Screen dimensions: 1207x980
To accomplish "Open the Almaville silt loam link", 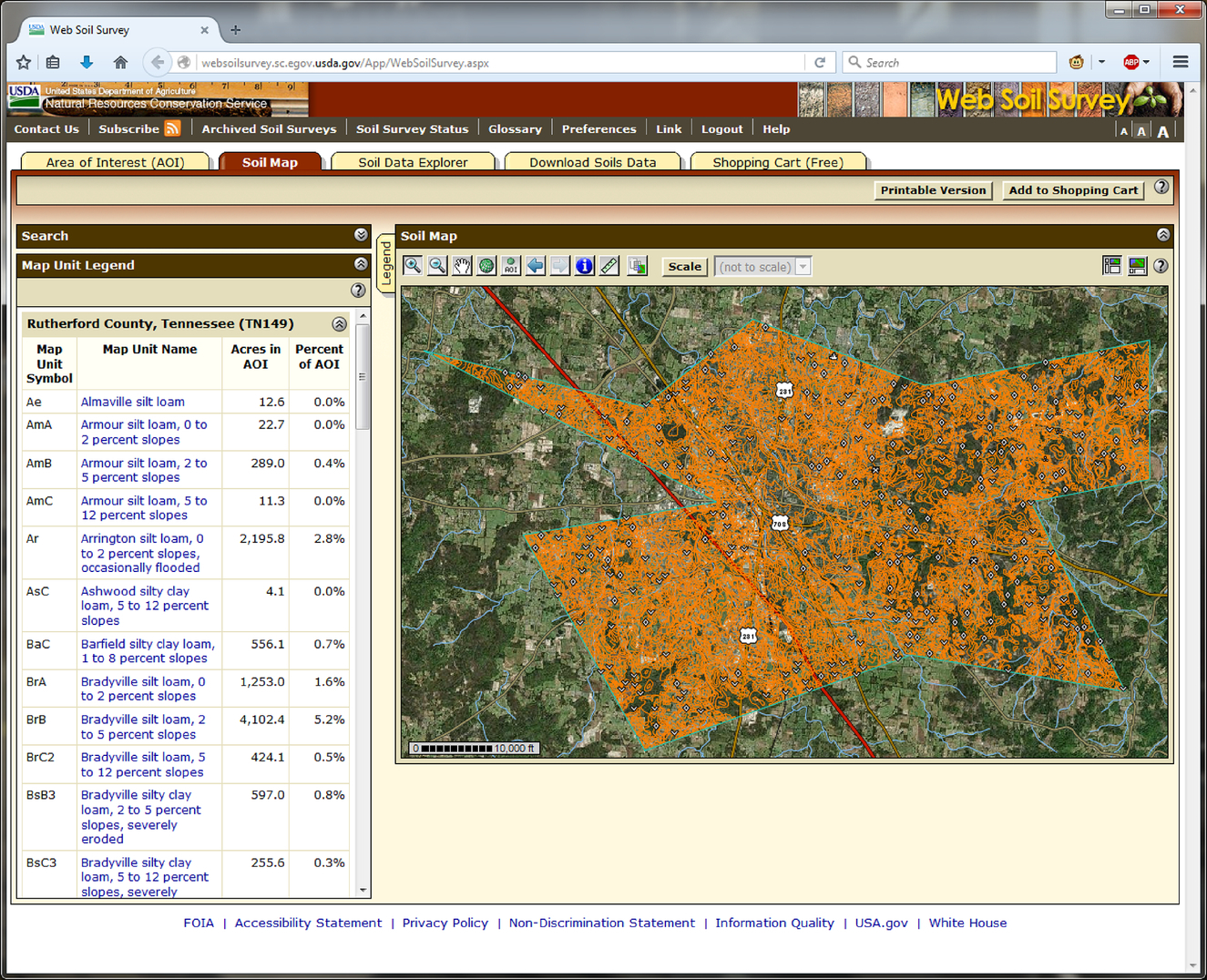I will coord(132,402).
